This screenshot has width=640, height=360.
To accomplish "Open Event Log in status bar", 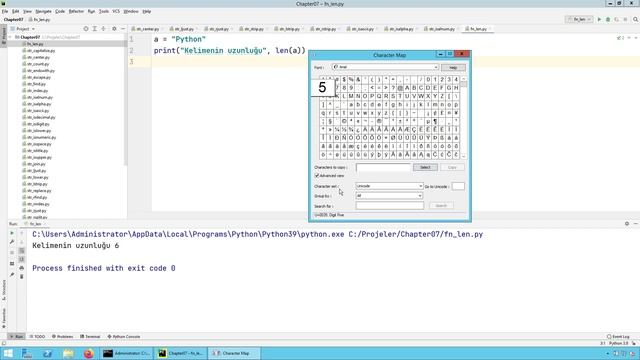I will point(618,337).
